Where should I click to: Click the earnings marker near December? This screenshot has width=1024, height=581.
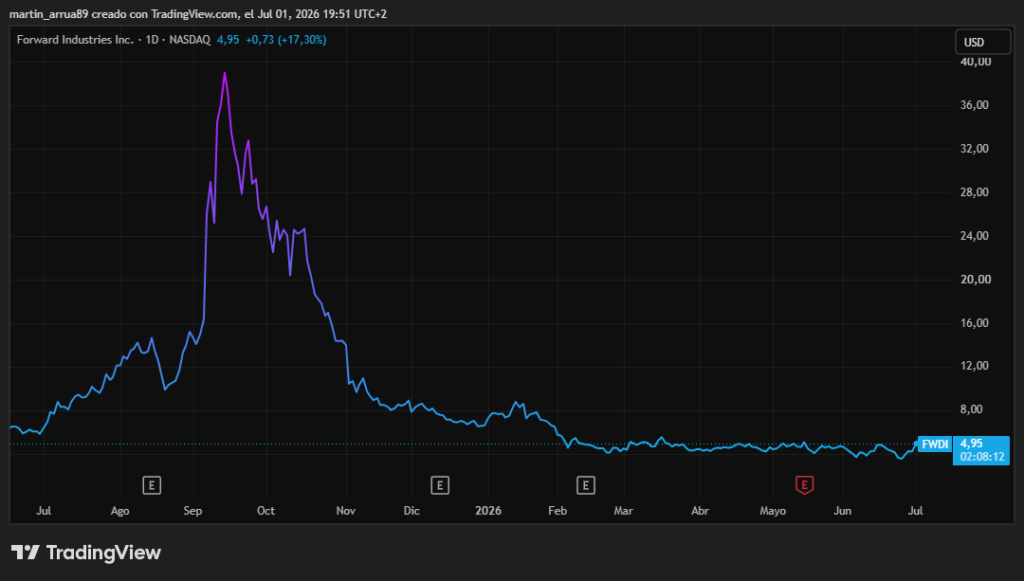point(440,486)
